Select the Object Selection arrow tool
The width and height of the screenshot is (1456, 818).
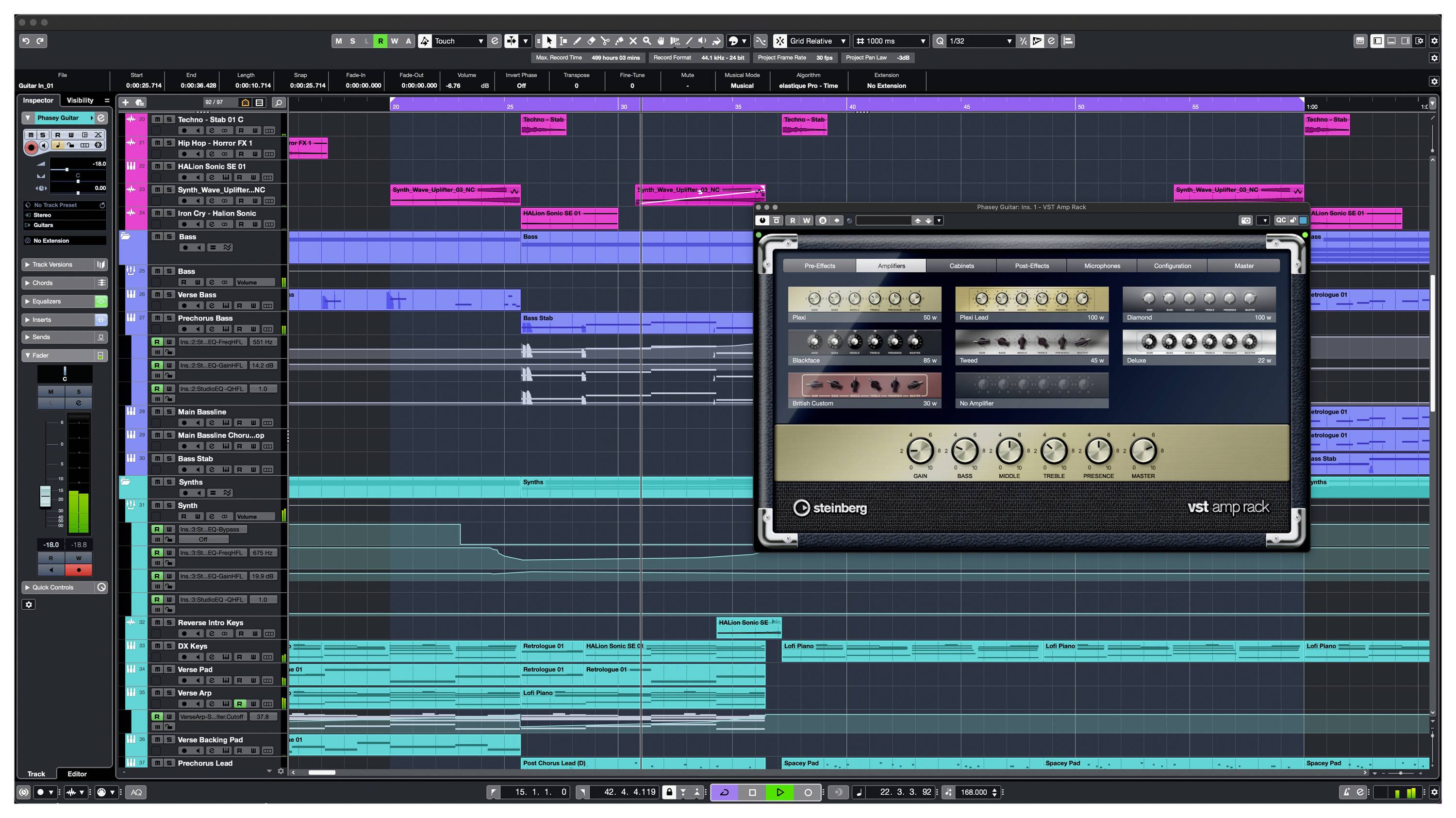549,41
